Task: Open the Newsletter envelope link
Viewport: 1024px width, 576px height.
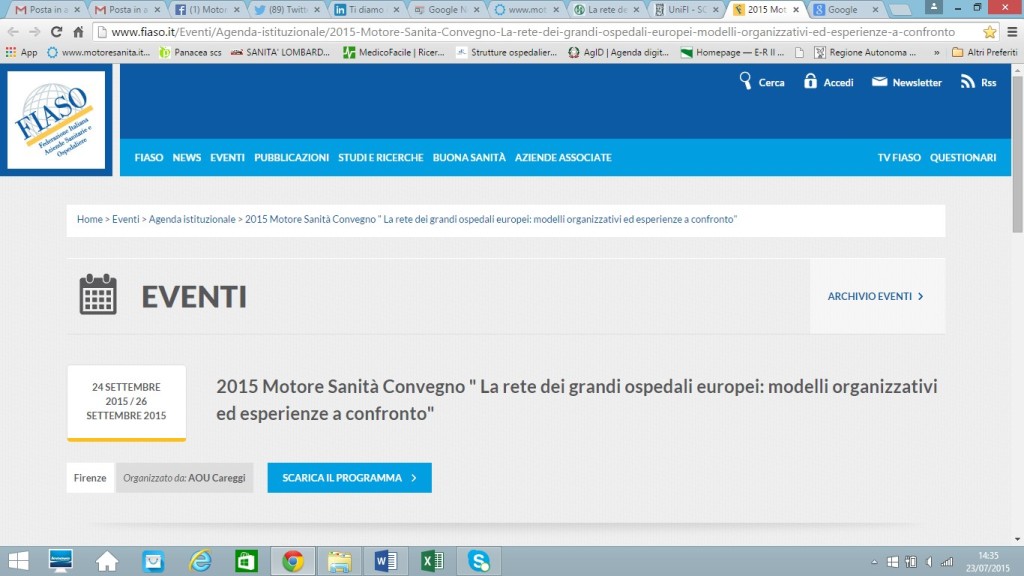Action: coord(906,82)
